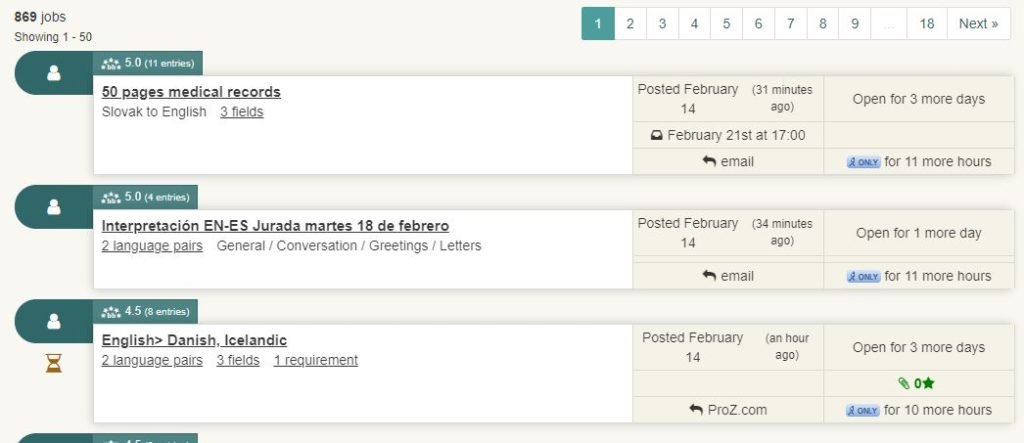The height and width of the screenshot is (443, 1024).
Task: Click the green paperclip quotes icon
Action: point(904,384)
